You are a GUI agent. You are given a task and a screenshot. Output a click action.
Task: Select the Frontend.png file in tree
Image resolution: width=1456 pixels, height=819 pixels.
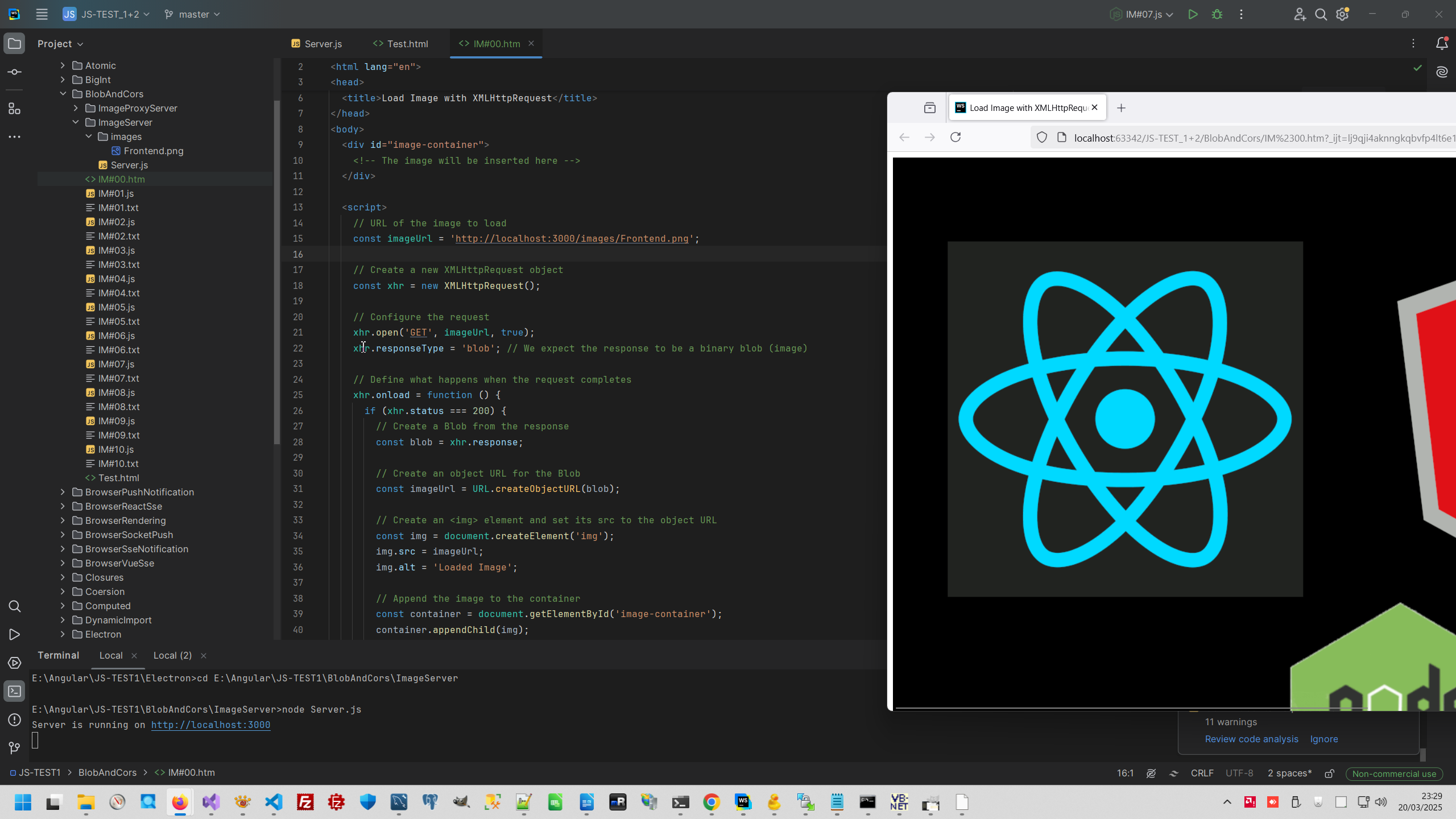(153, 151)
